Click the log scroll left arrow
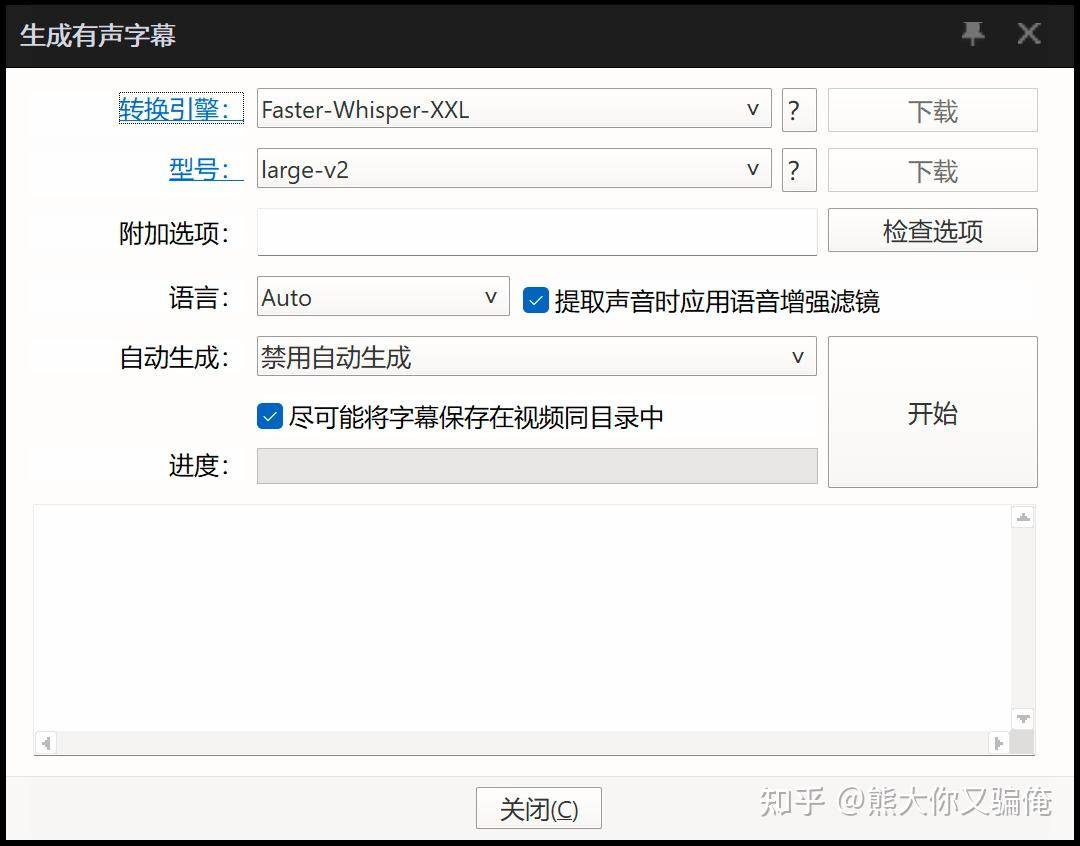Viewport: 1080px width, 846px height. (45, 743)
